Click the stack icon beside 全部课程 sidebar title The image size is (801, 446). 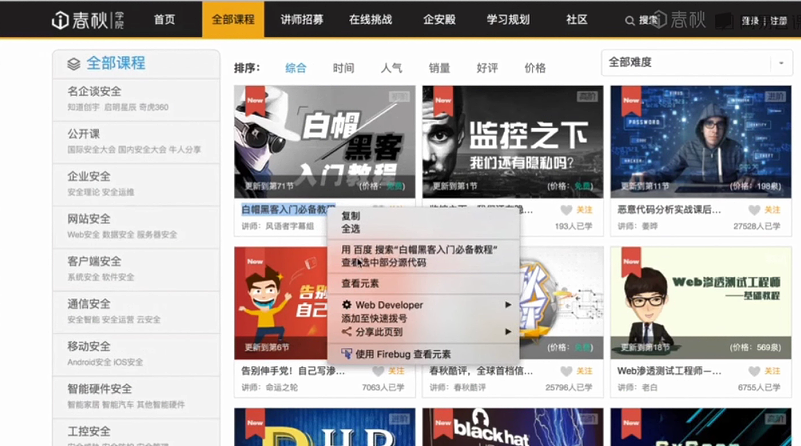74,64
